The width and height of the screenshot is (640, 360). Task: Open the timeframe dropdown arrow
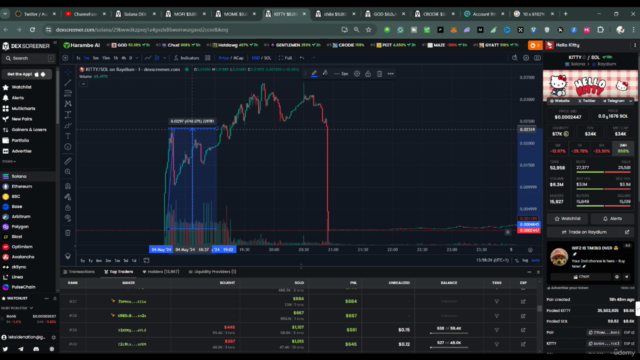click(137, 58)
